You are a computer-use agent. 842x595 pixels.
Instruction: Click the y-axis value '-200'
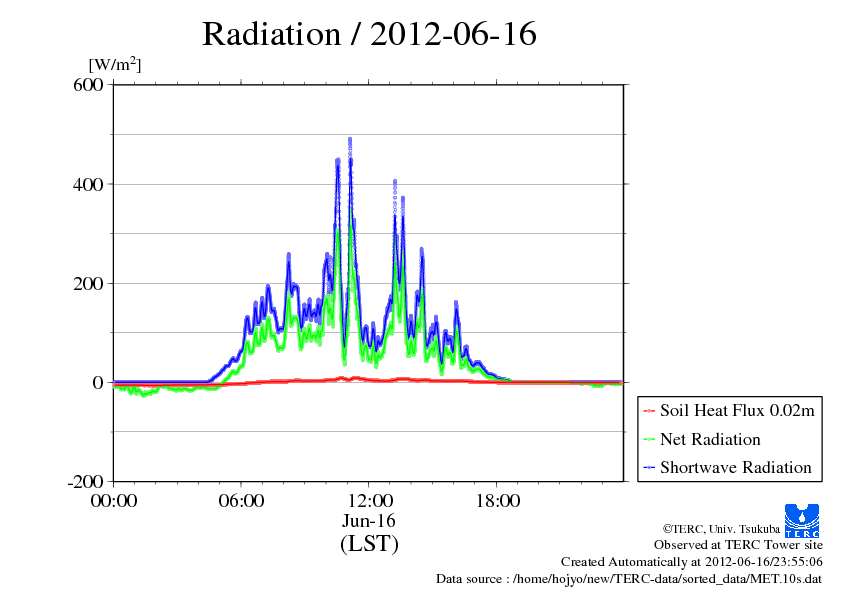coord(85,482)
